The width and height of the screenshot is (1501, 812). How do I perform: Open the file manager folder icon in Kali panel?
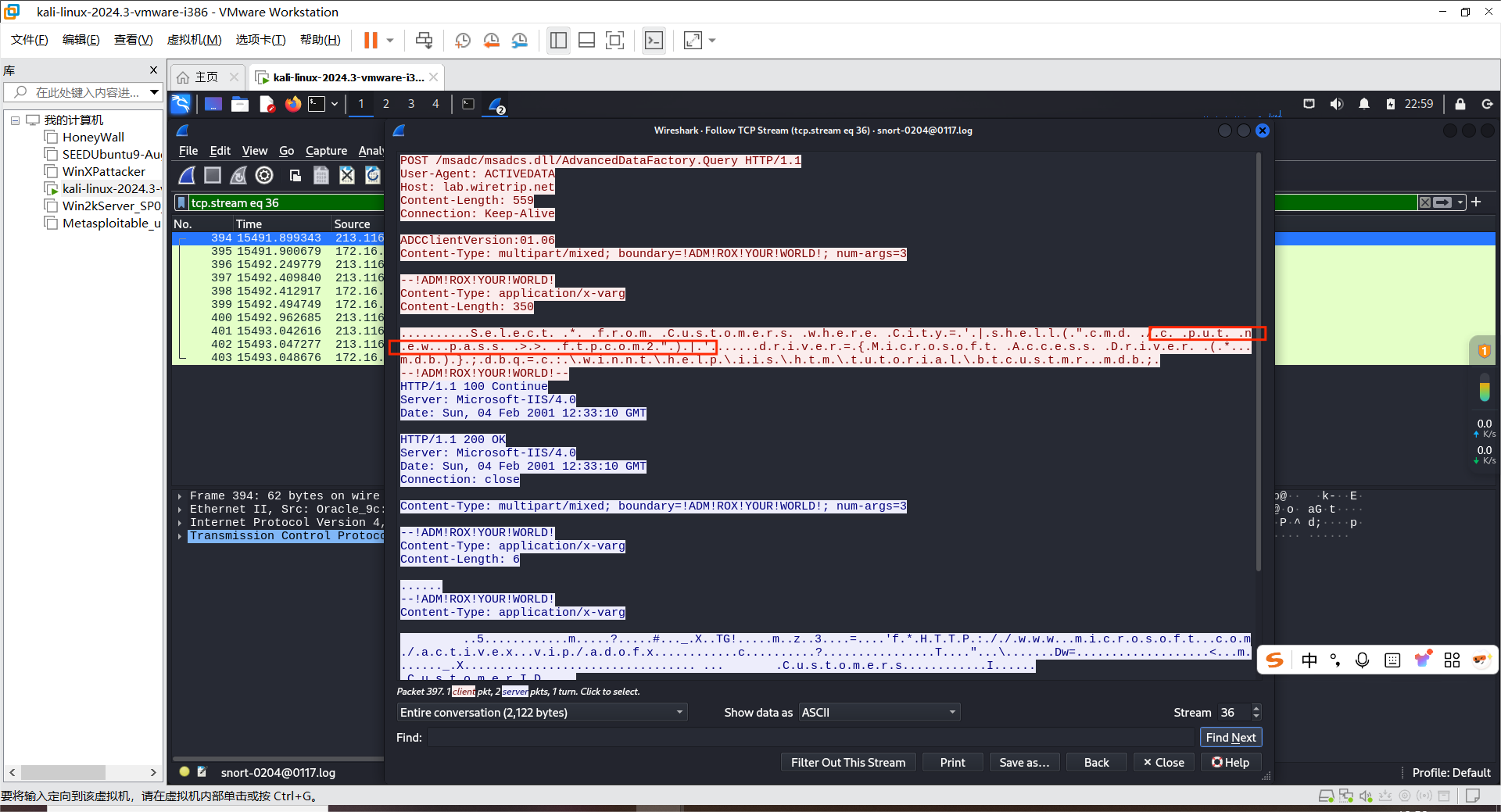tap(240, 104)
